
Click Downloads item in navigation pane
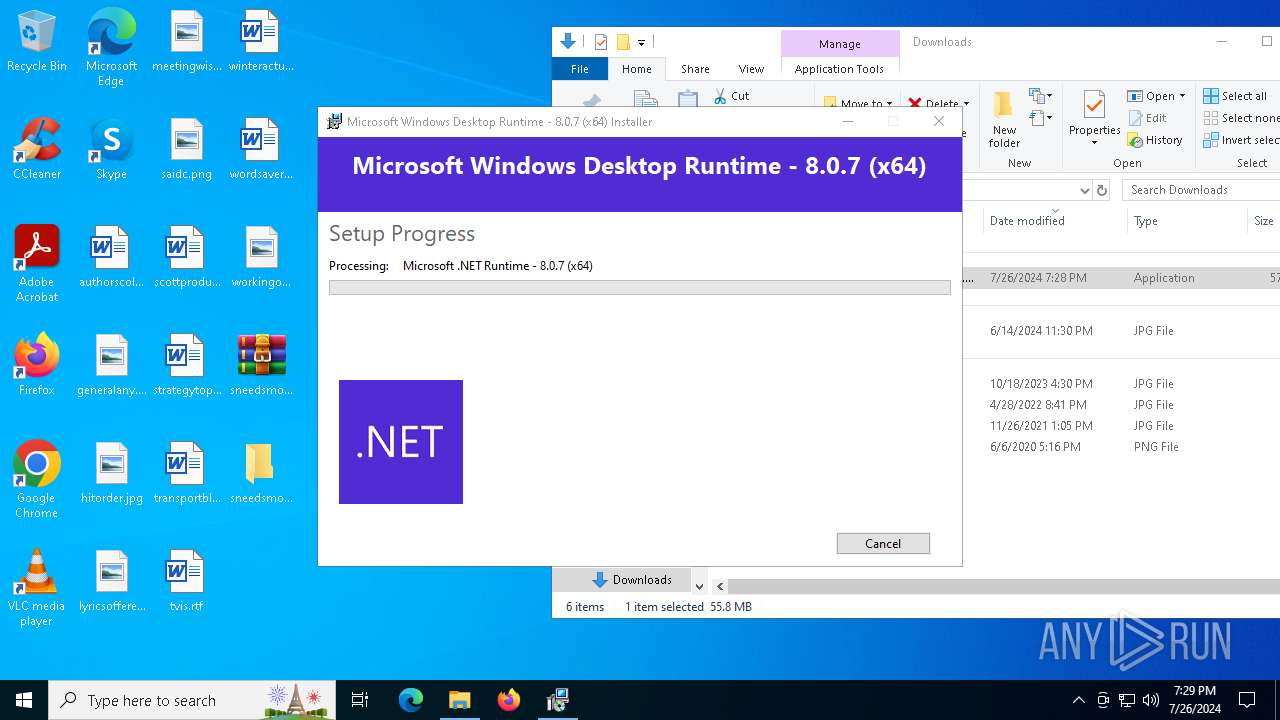(x=631, y=580)
